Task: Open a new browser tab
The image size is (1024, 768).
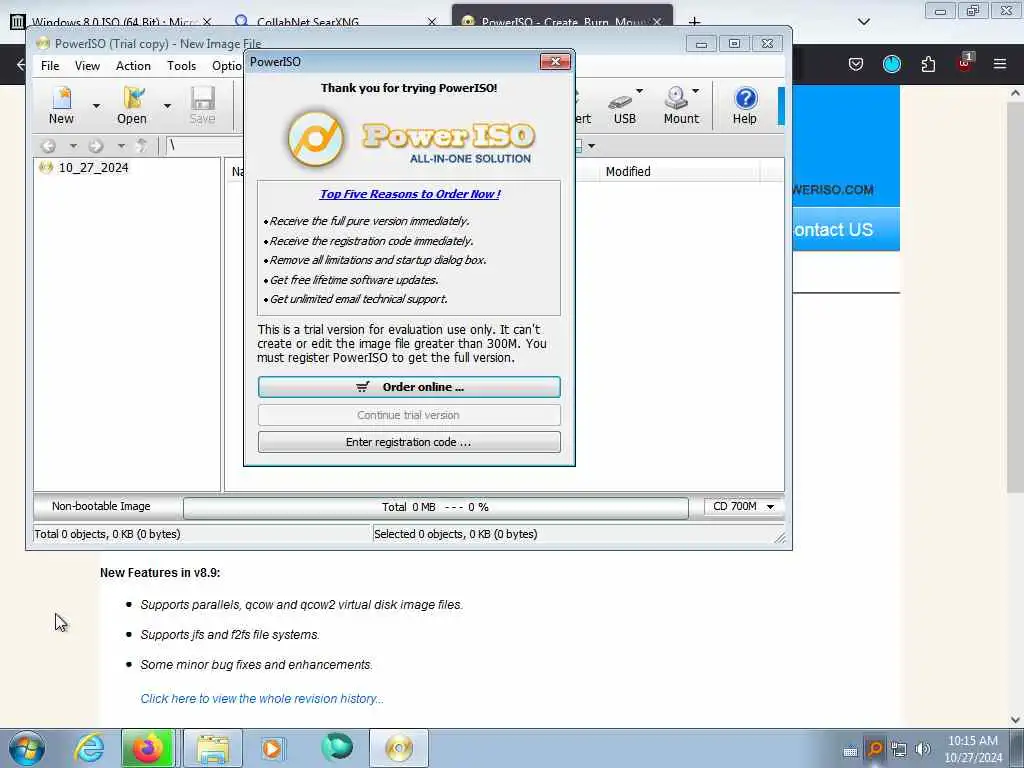Action: point(694,22)
